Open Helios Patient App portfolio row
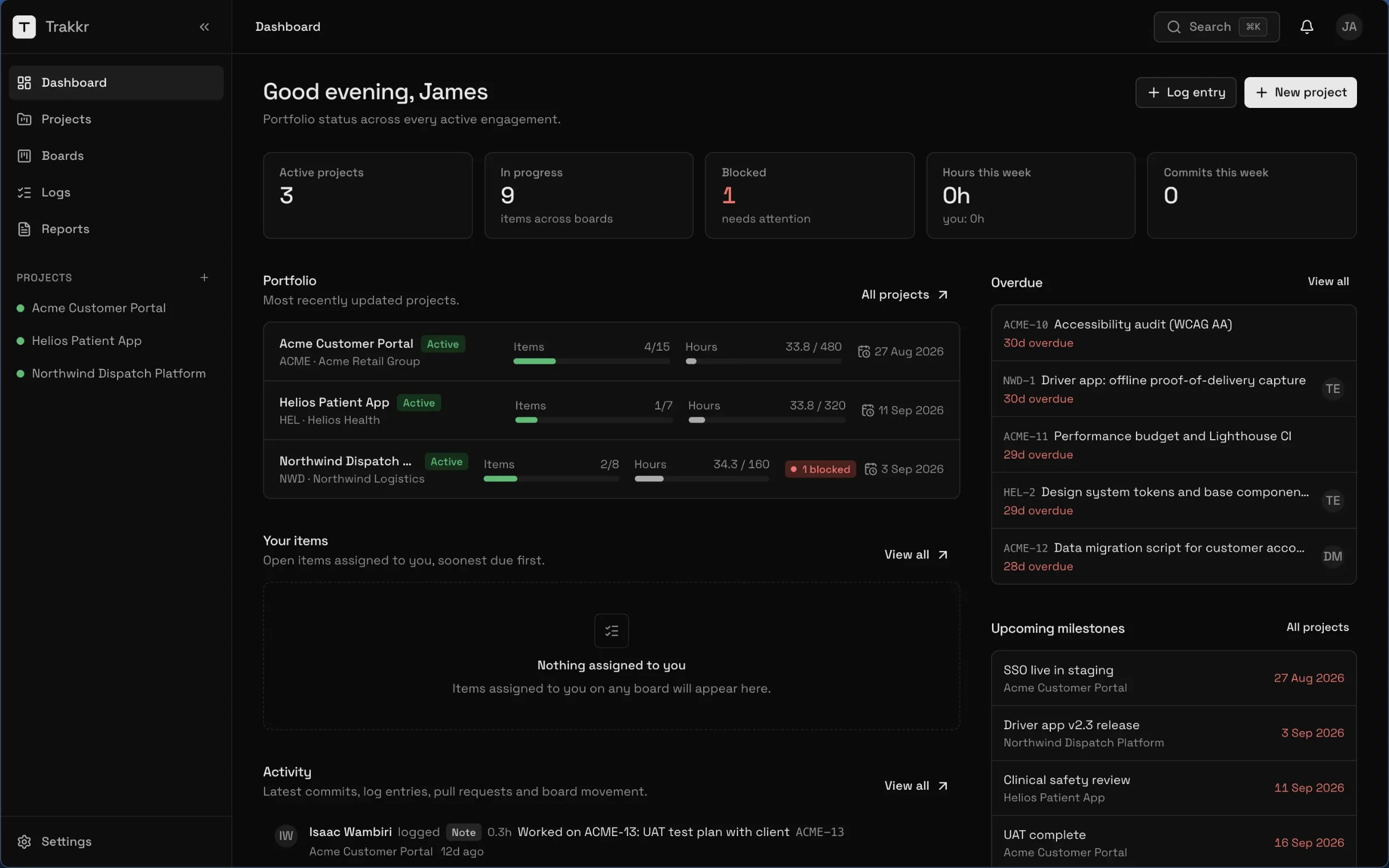This screenshot has height=868, width=1389. point(611,411)
